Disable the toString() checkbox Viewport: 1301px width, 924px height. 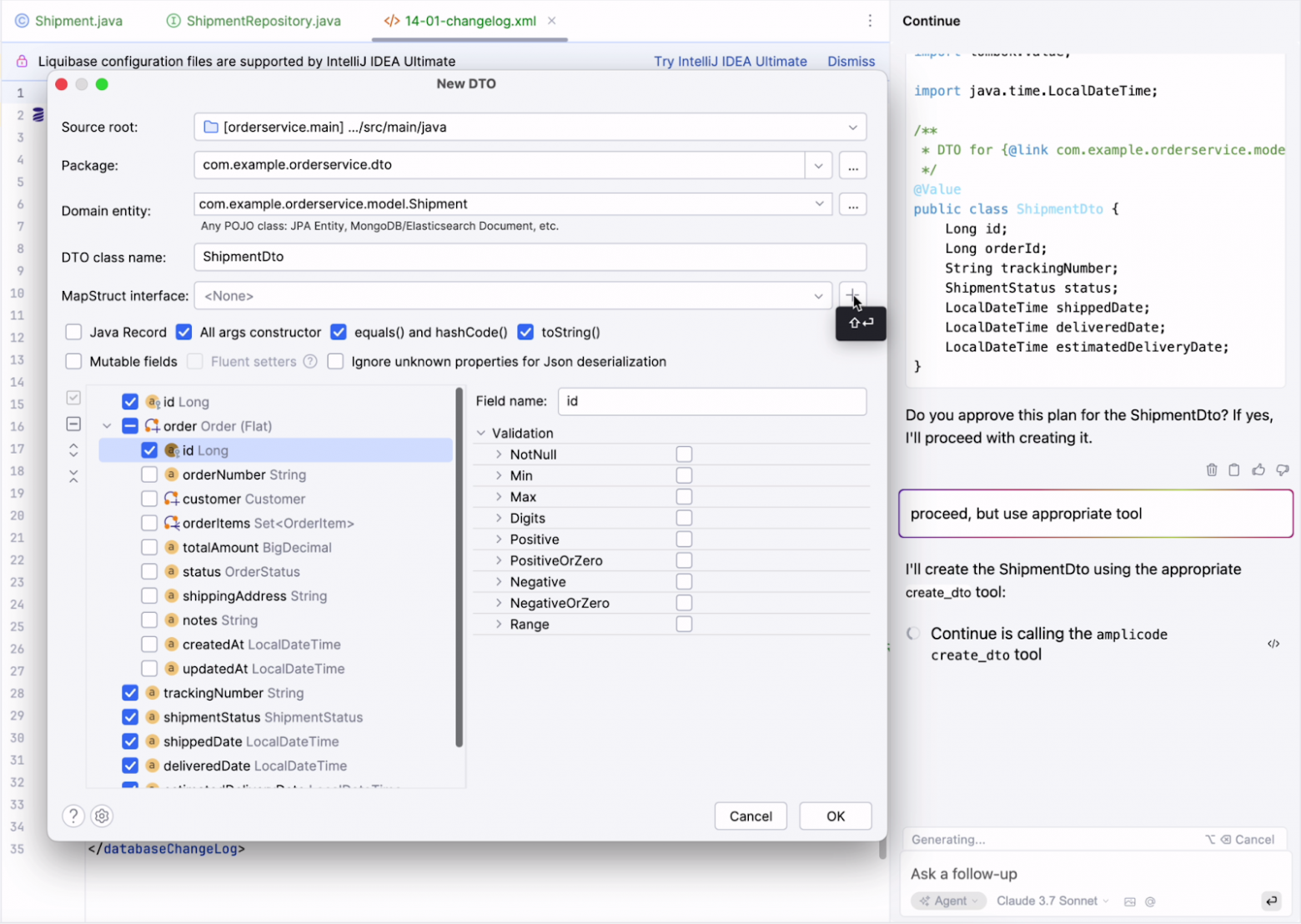525,332
